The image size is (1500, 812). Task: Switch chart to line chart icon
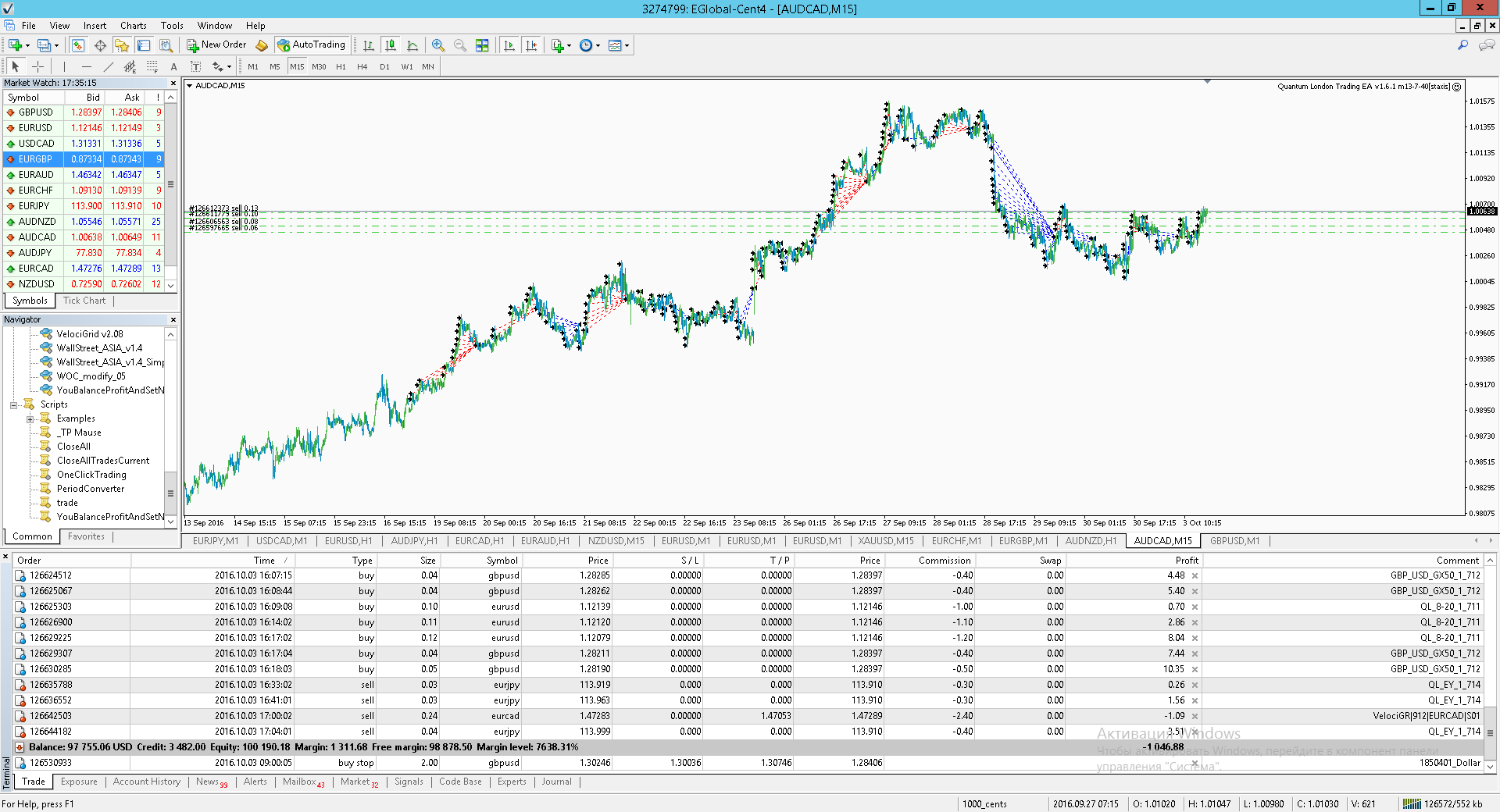tap(412, 45)
